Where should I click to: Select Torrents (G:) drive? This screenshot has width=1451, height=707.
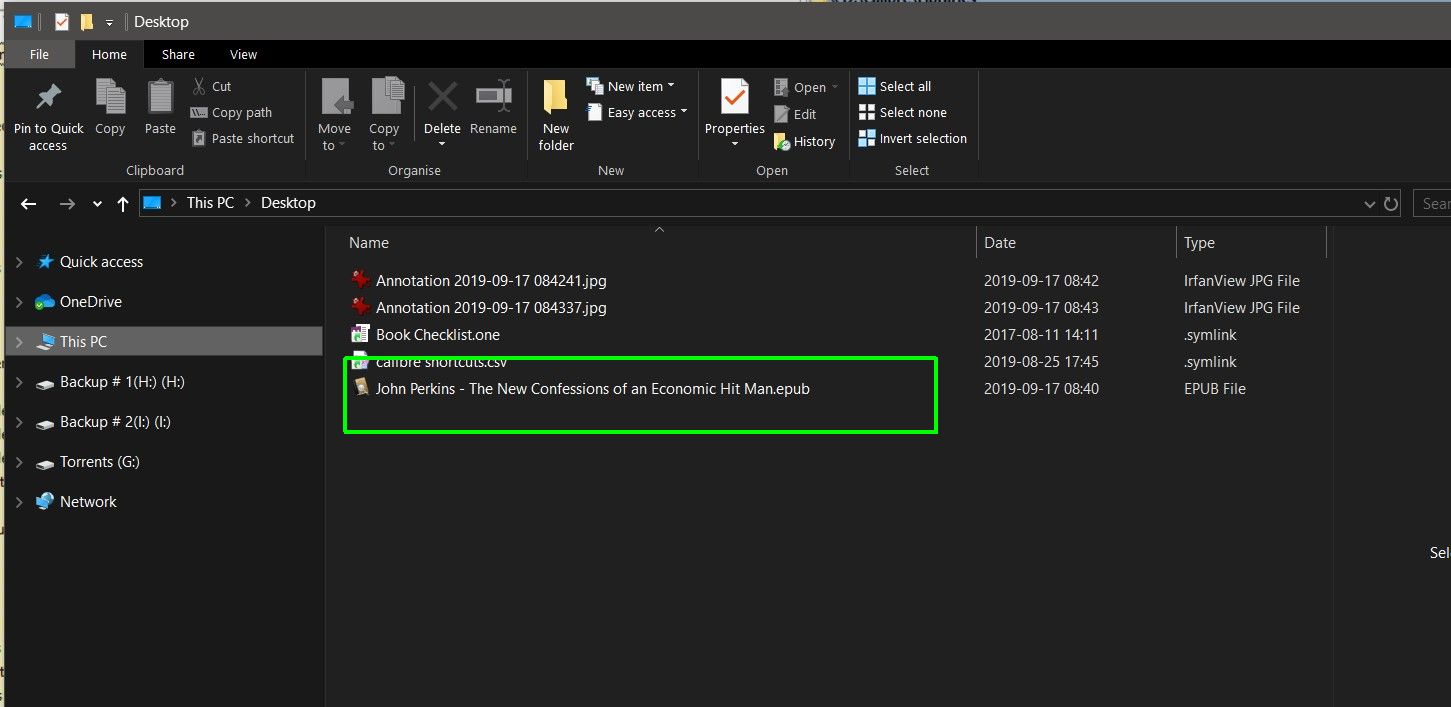tap(100, 462)
